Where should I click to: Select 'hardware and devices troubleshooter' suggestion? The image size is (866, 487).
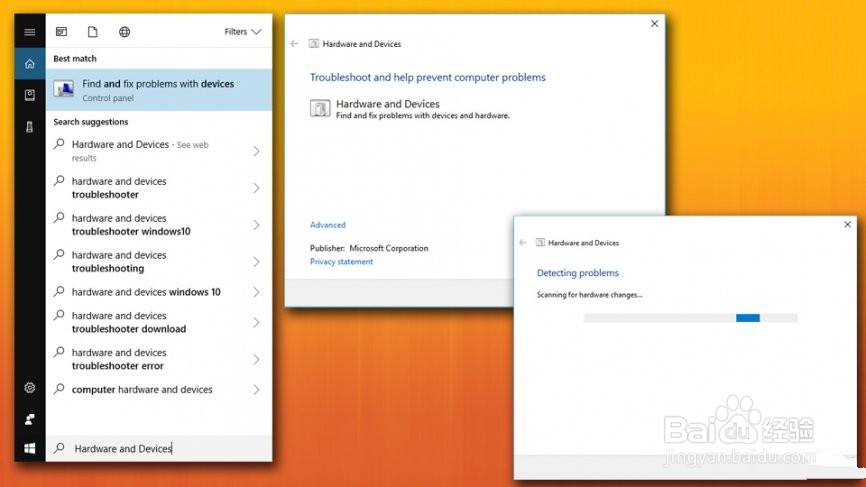click(x=159, y=188)
